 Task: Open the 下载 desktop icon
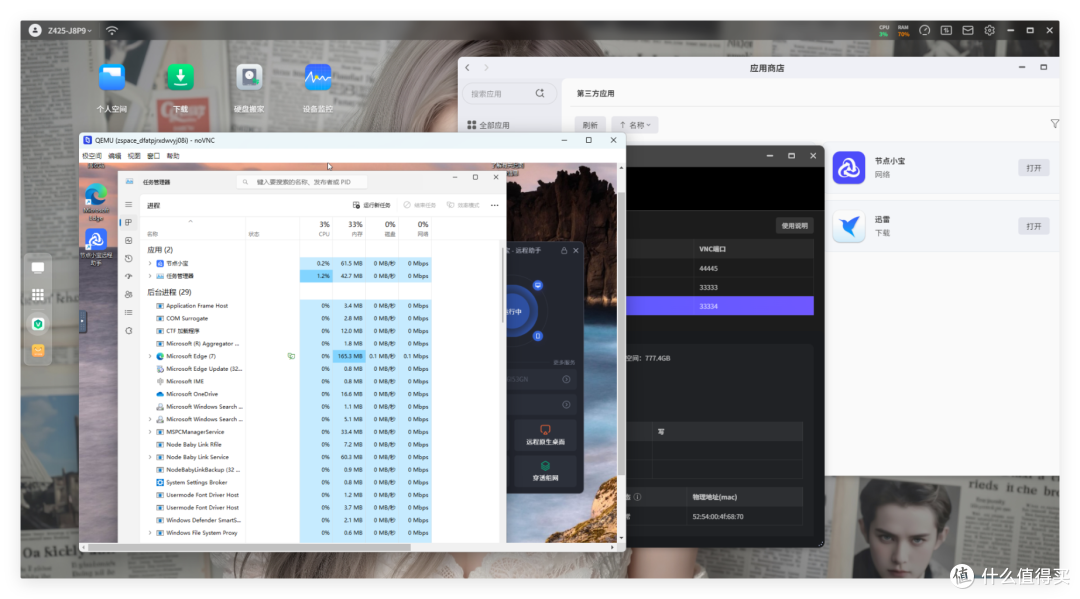(x=180, y=78)
